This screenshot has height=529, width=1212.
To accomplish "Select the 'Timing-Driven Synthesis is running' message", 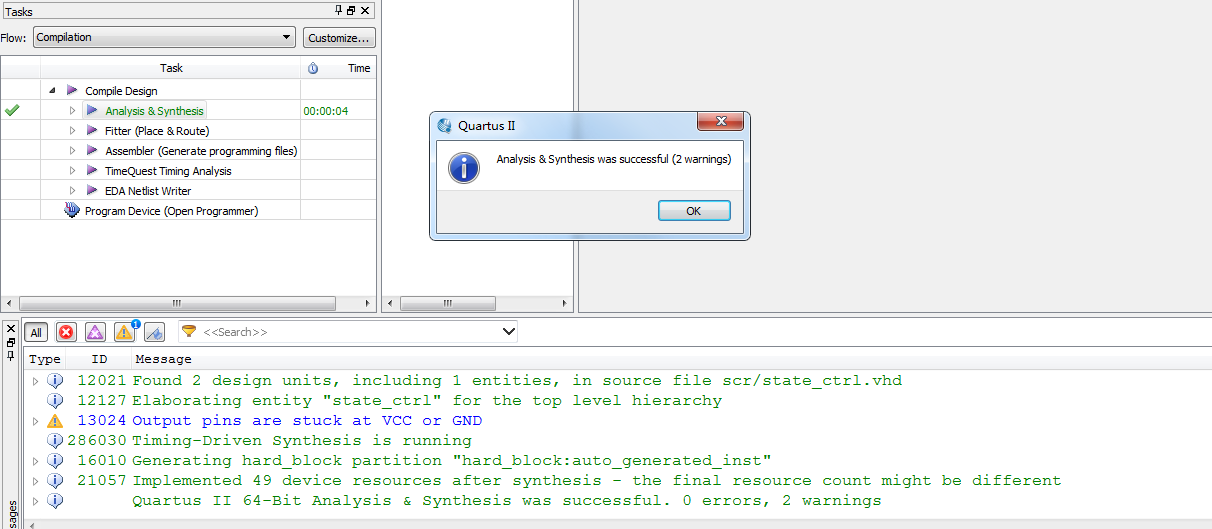I will coord(301,441).
